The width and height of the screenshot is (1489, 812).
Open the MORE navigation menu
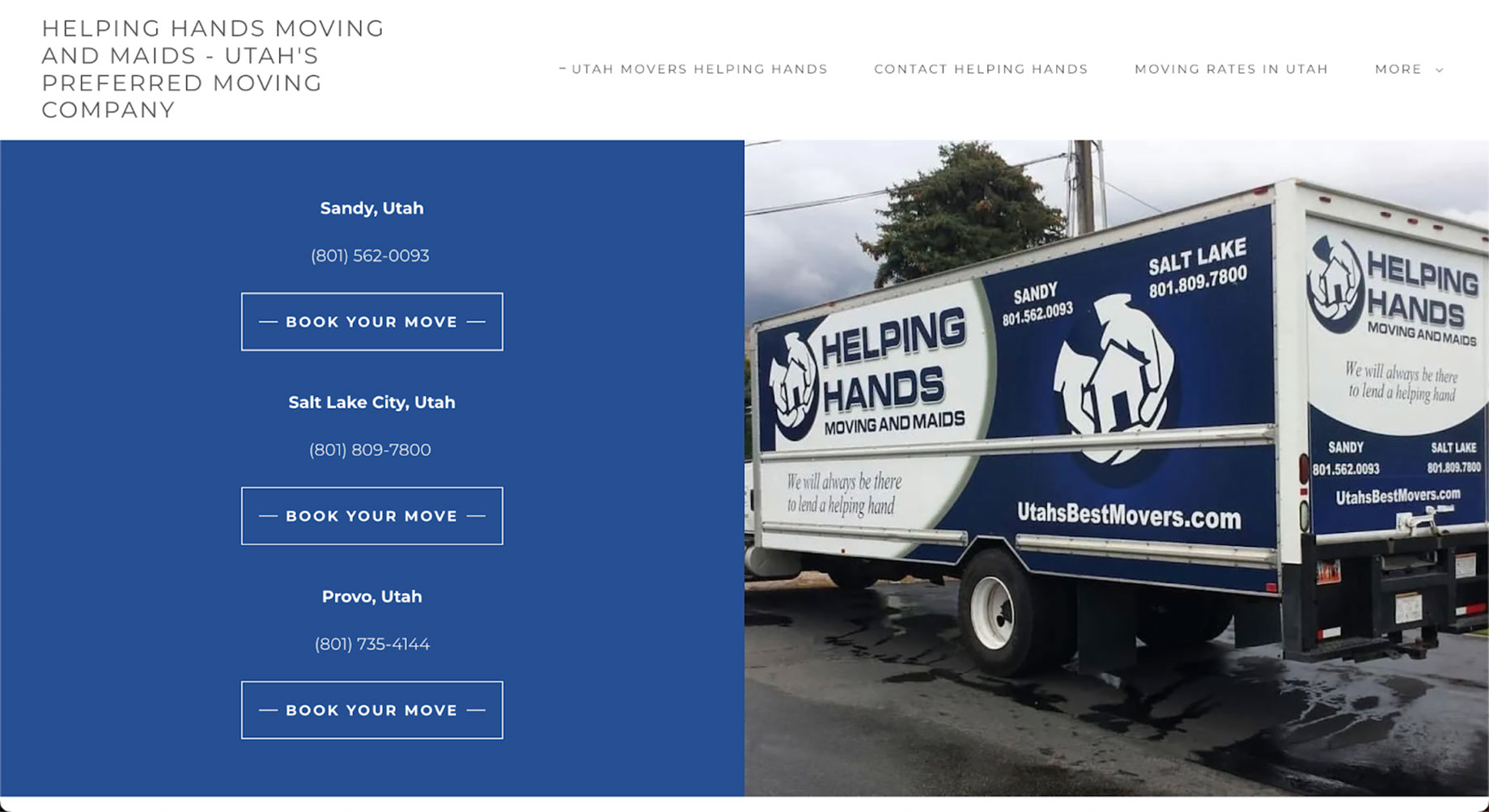tap(1409, 70)
